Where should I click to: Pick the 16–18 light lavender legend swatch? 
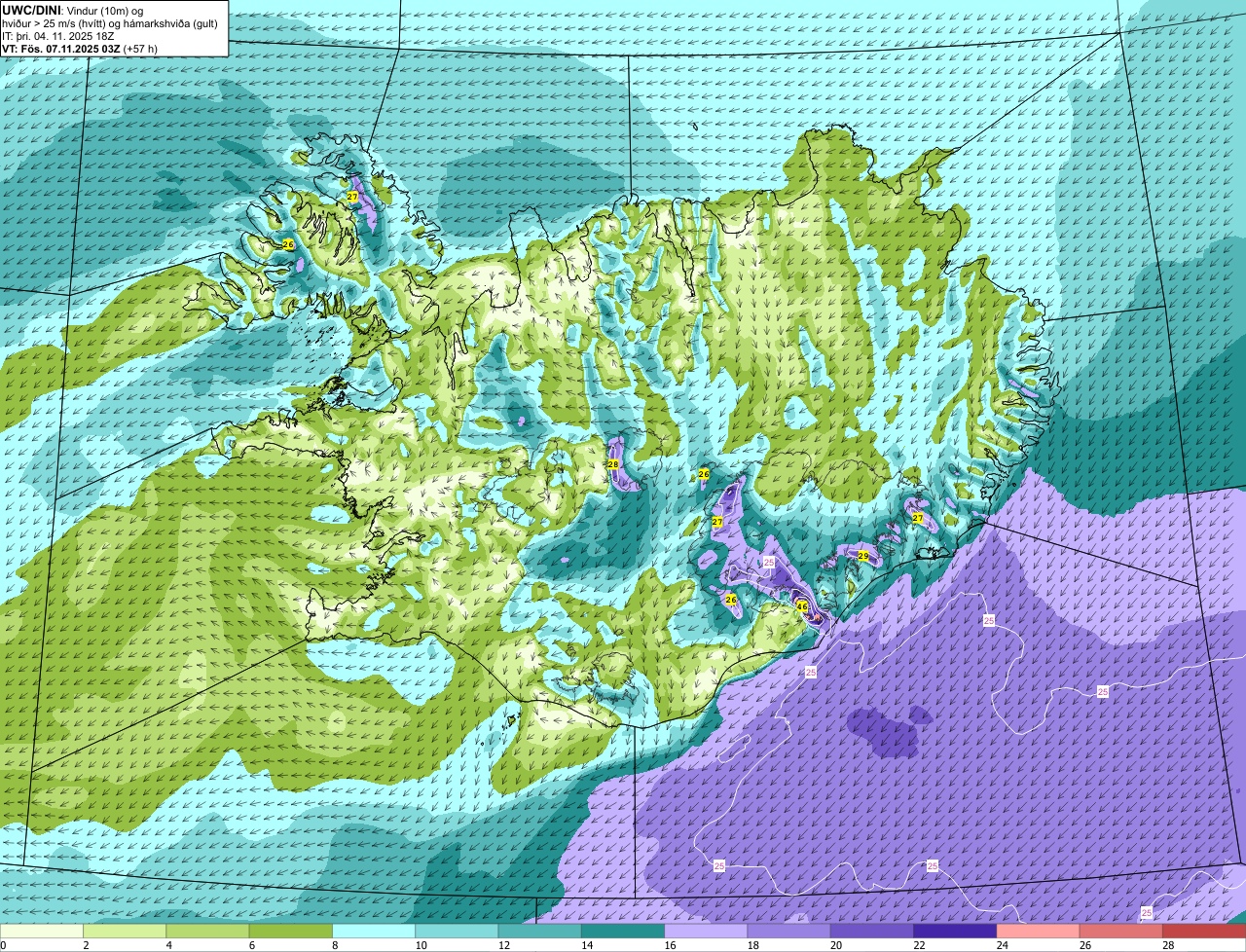tap(706, 932)
